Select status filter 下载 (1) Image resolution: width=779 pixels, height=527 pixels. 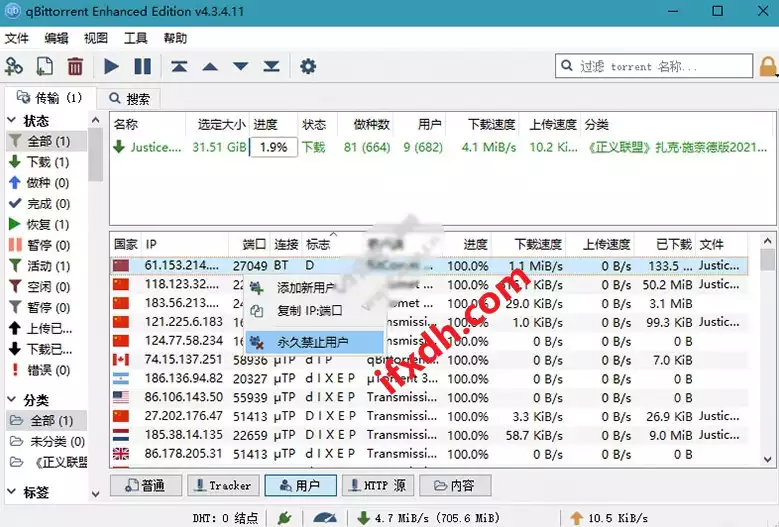(x=47, y=162)
